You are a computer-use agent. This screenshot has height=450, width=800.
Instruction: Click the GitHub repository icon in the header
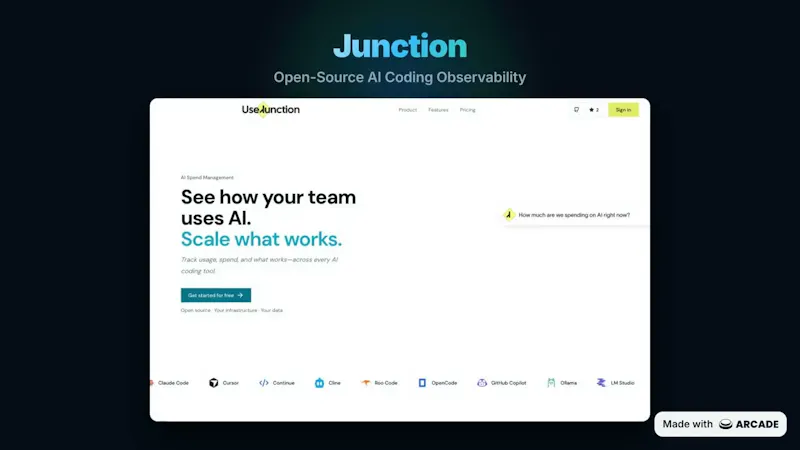(577, 110)
